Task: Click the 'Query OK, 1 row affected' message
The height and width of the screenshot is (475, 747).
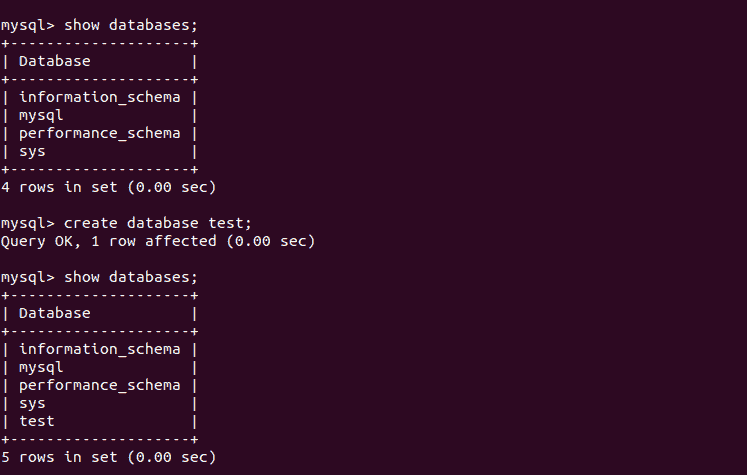Action: click(158, 241)
